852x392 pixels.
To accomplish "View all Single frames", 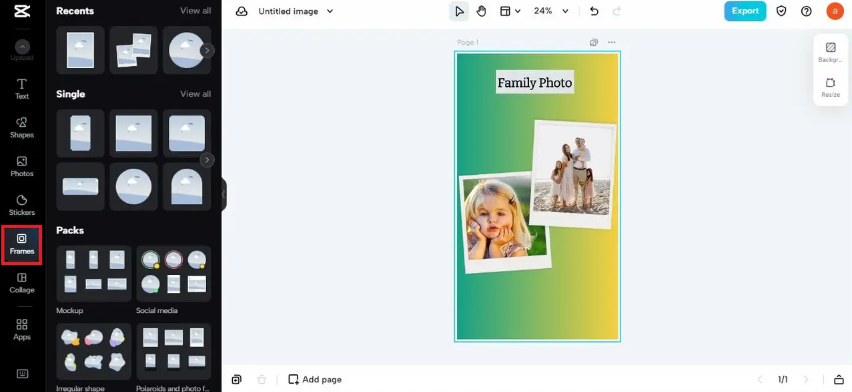I will pos(196,94).
